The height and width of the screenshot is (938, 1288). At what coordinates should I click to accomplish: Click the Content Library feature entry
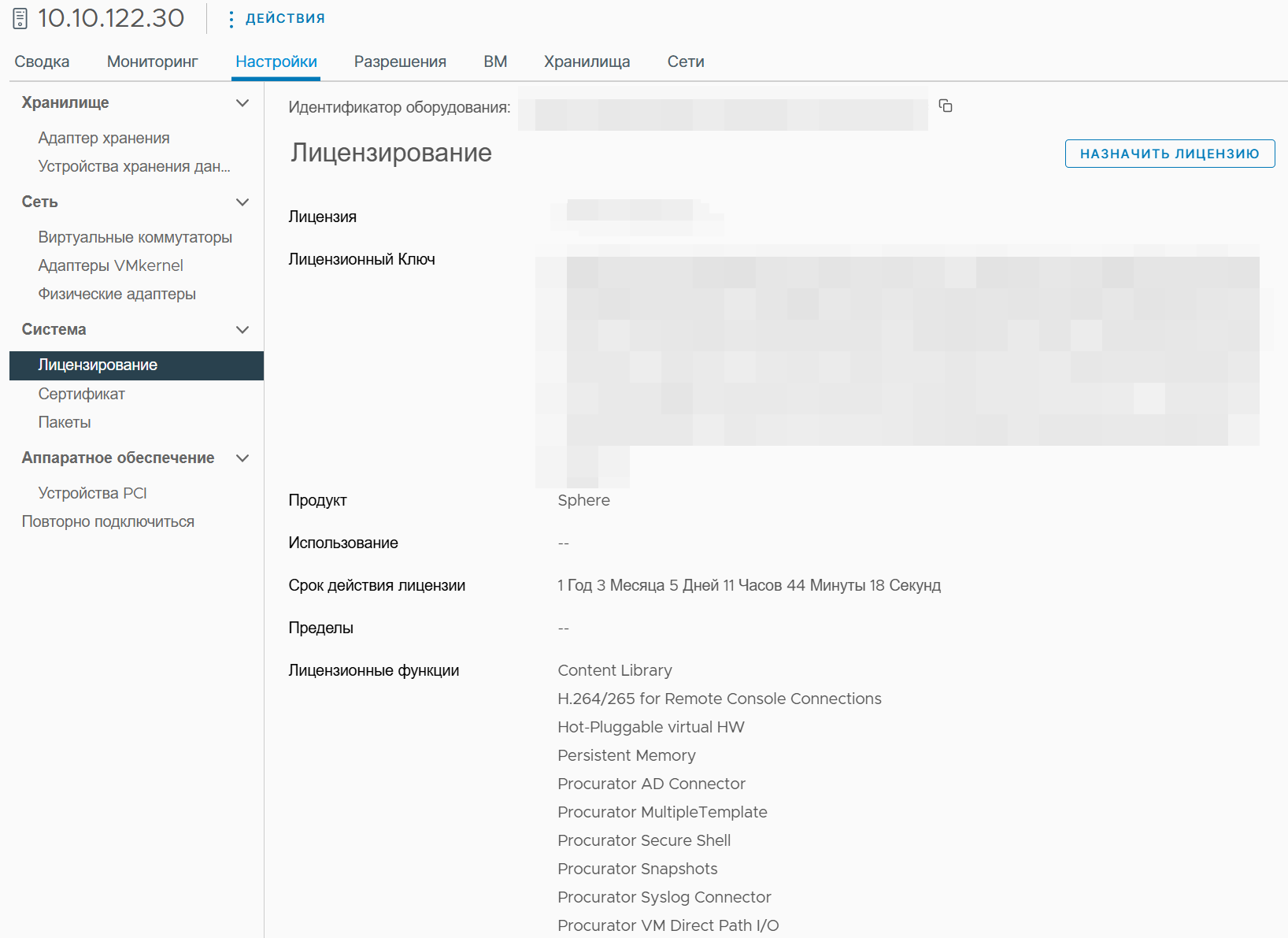tap(615, 670)
